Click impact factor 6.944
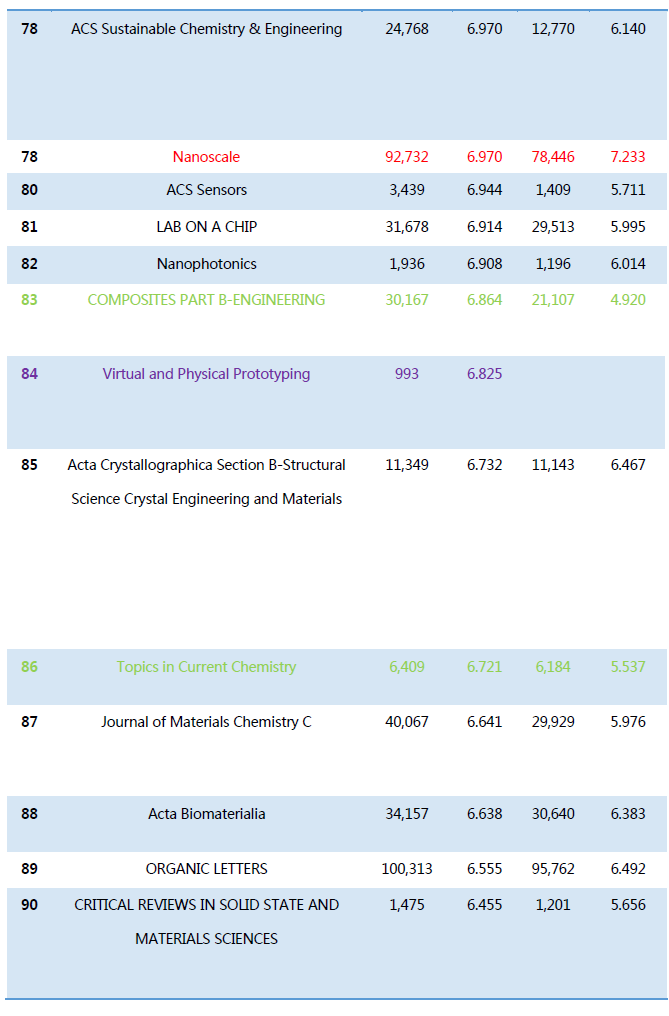Viewport: 669px width, 1016px height. pos(484,190)
